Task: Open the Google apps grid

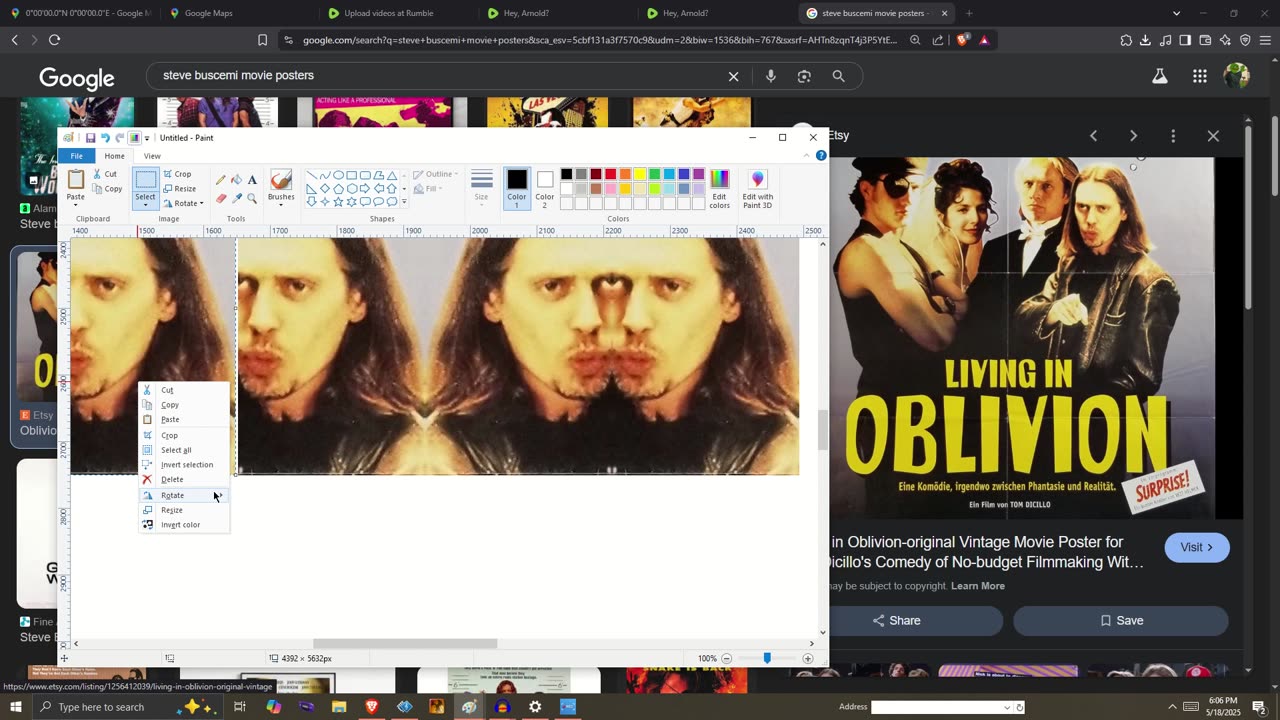Action: 1199,76
